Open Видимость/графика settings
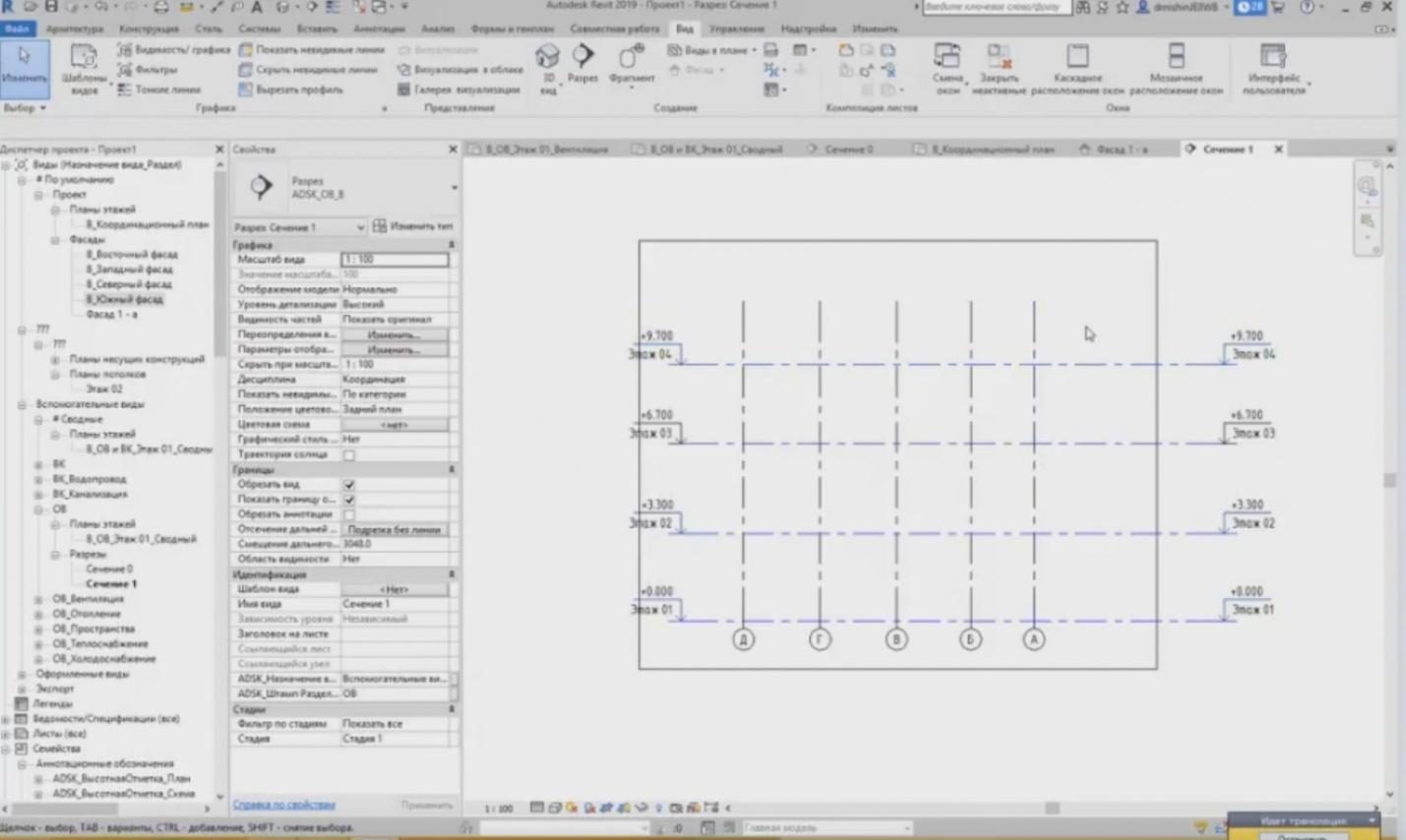The width and height of the screenshot is (1406, 840). click(174, 50)
